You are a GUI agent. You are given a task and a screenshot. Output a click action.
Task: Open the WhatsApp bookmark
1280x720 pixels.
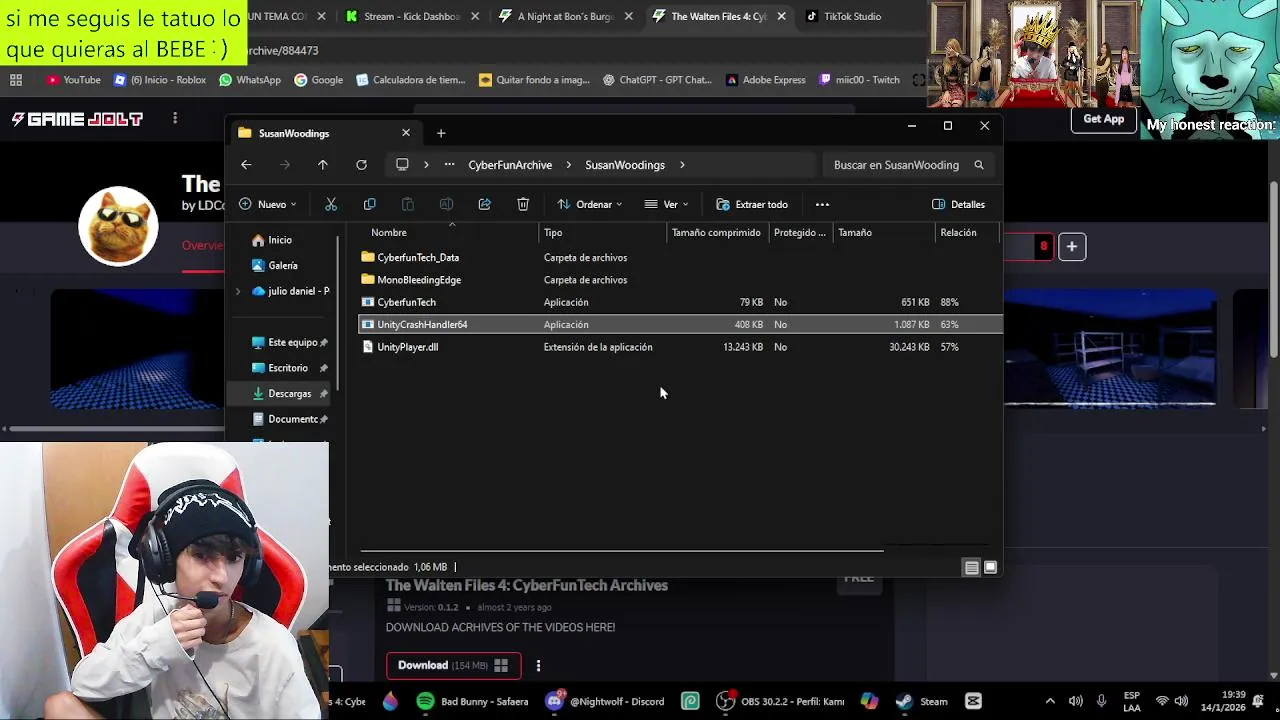coord(250,80)
